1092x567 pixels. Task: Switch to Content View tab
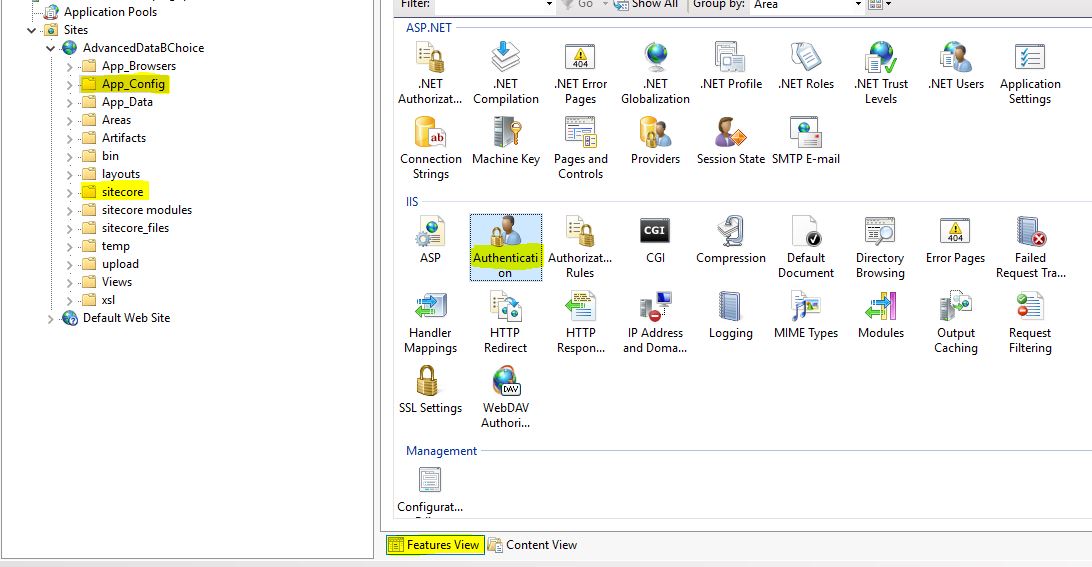[x=533, y=545]
